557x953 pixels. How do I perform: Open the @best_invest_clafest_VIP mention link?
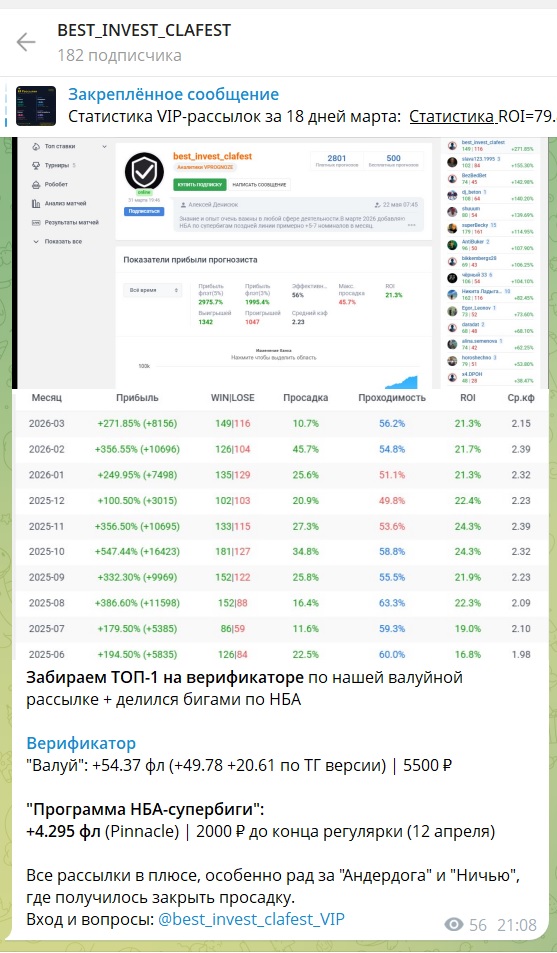(251, 919)
